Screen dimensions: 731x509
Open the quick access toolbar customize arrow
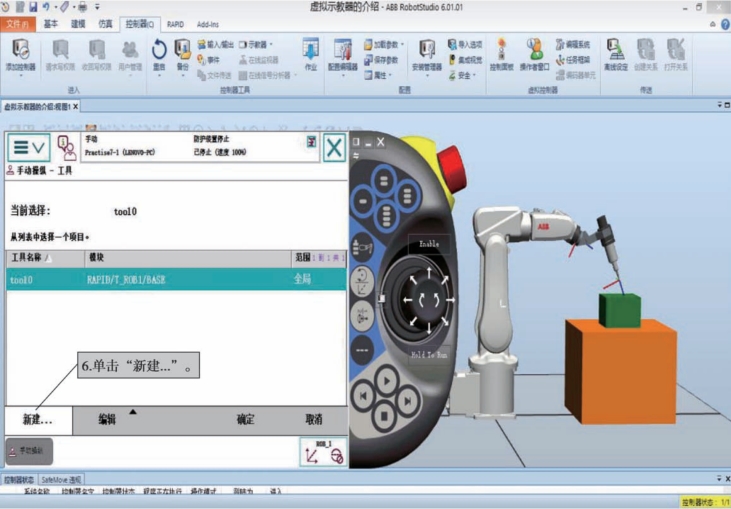[x=97, y=7]
